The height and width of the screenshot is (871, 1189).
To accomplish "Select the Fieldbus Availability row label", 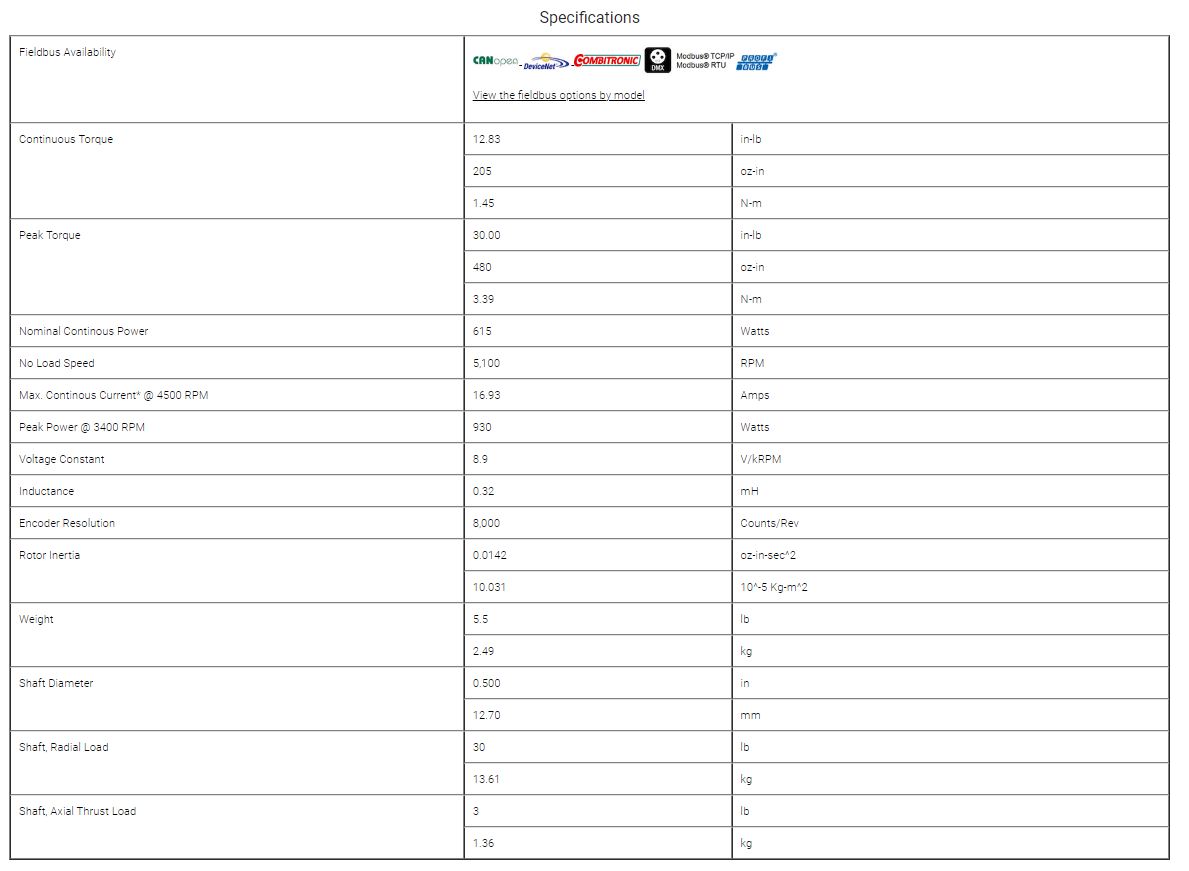I will click(67, 52).
